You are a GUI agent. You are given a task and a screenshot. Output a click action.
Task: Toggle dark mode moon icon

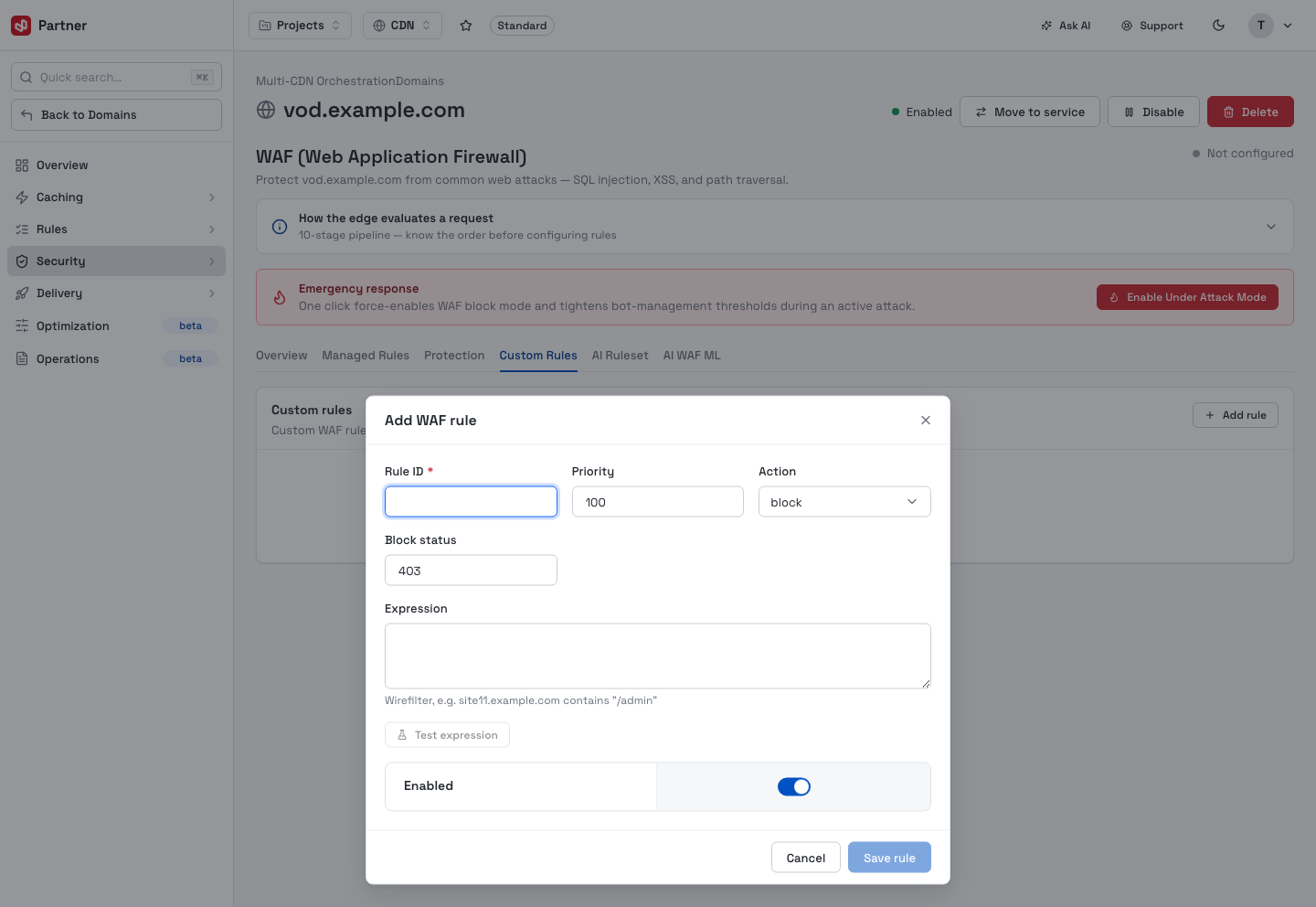[x=1218, y=26]
